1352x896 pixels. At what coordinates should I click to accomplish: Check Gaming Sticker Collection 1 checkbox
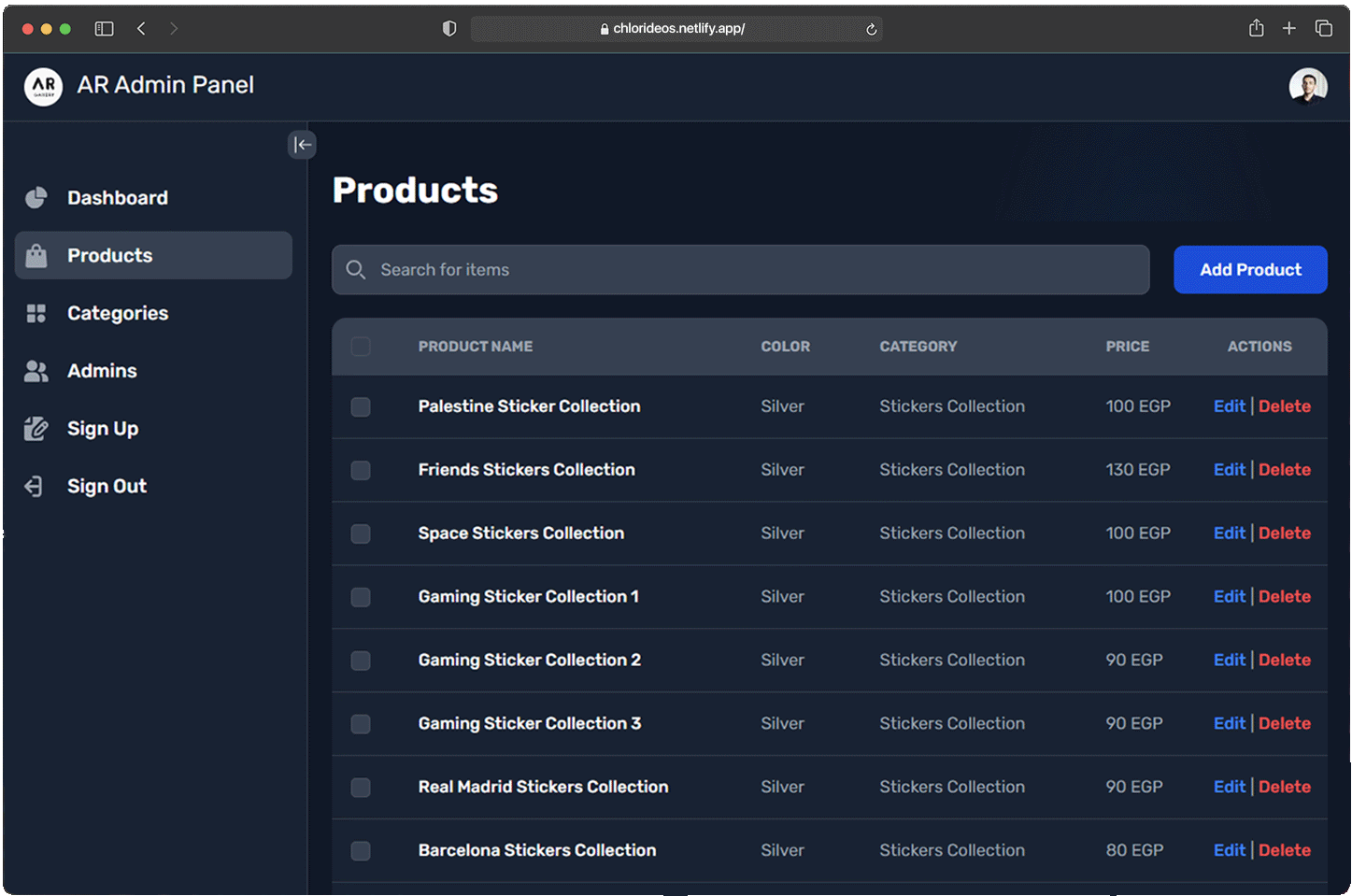coord(361,598)
